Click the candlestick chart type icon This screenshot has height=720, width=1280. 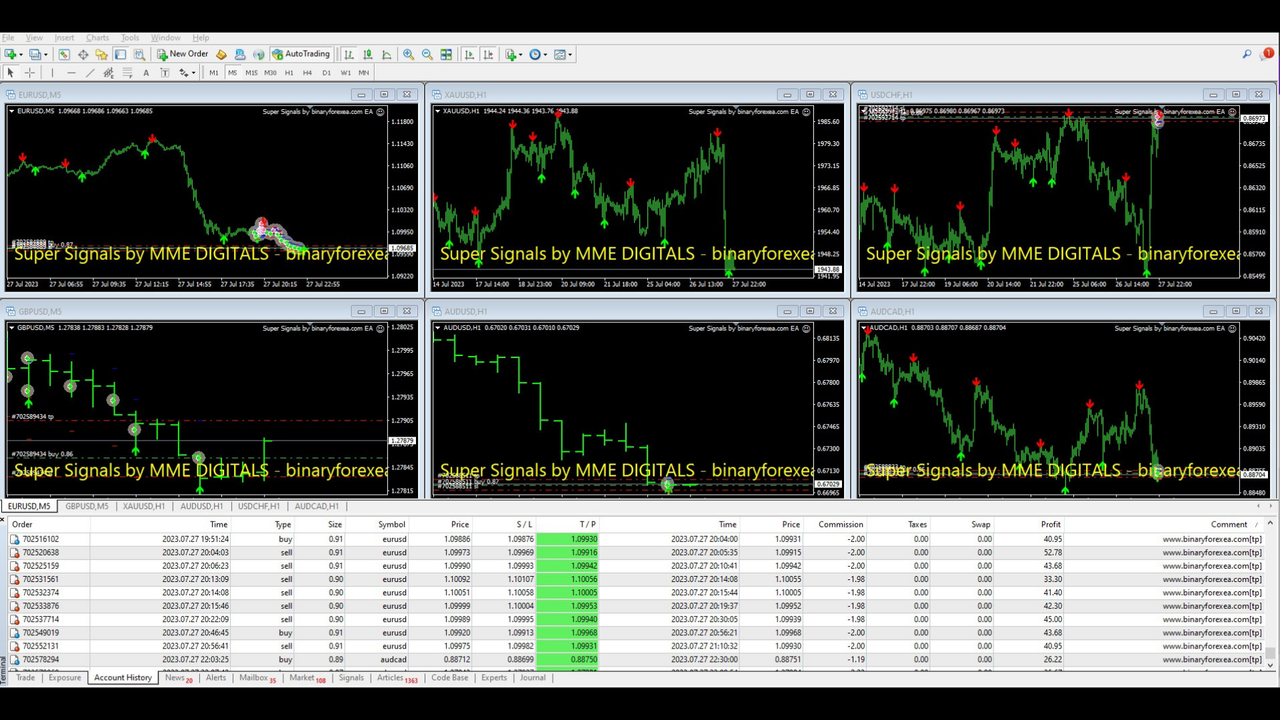(x=367, y=54)
